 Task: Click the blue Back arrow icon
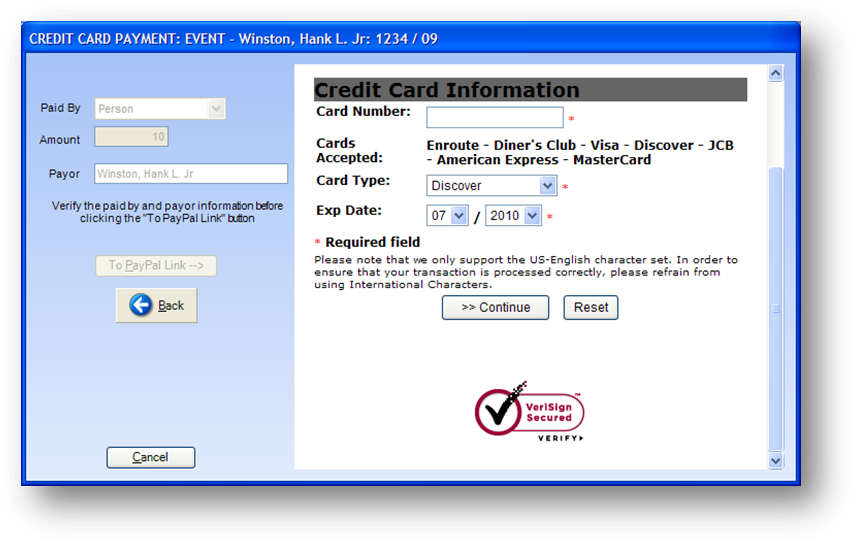pos(141,305)
